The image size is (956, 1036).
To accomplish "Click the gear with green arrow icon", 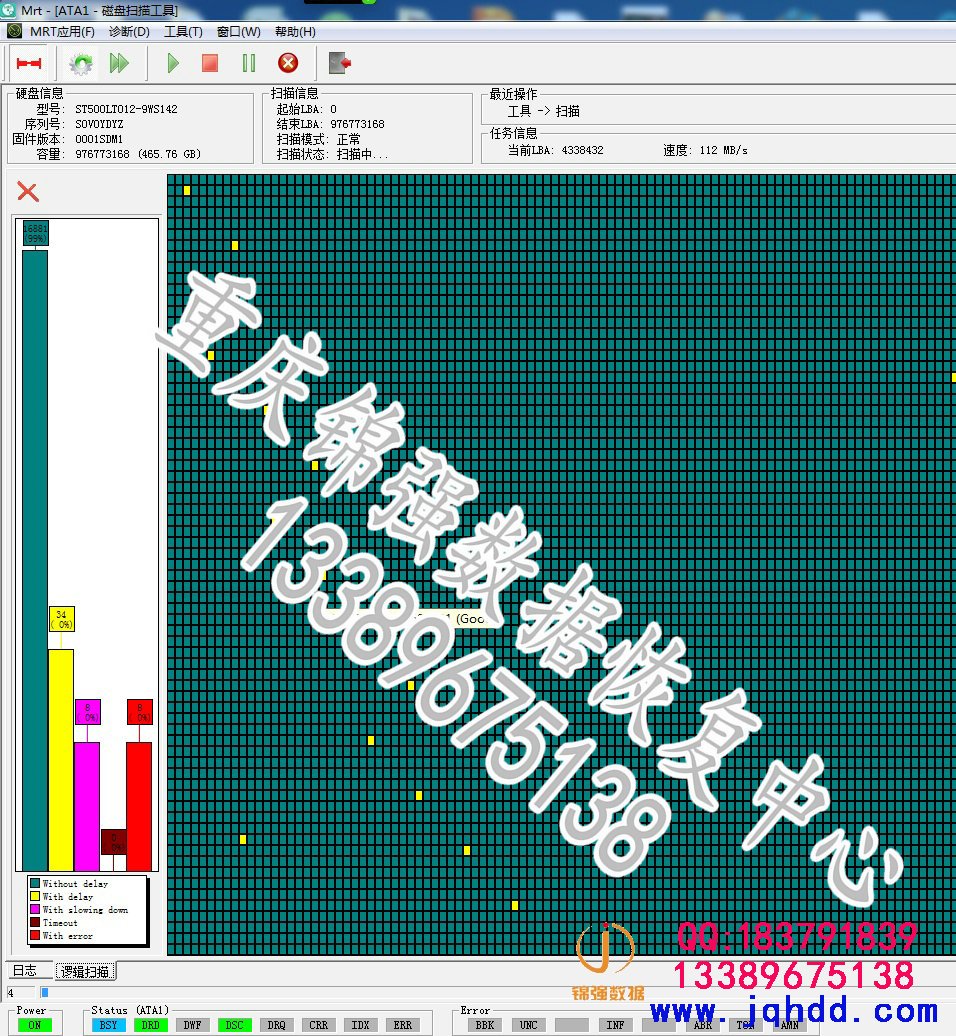I will tap(81, 63).
